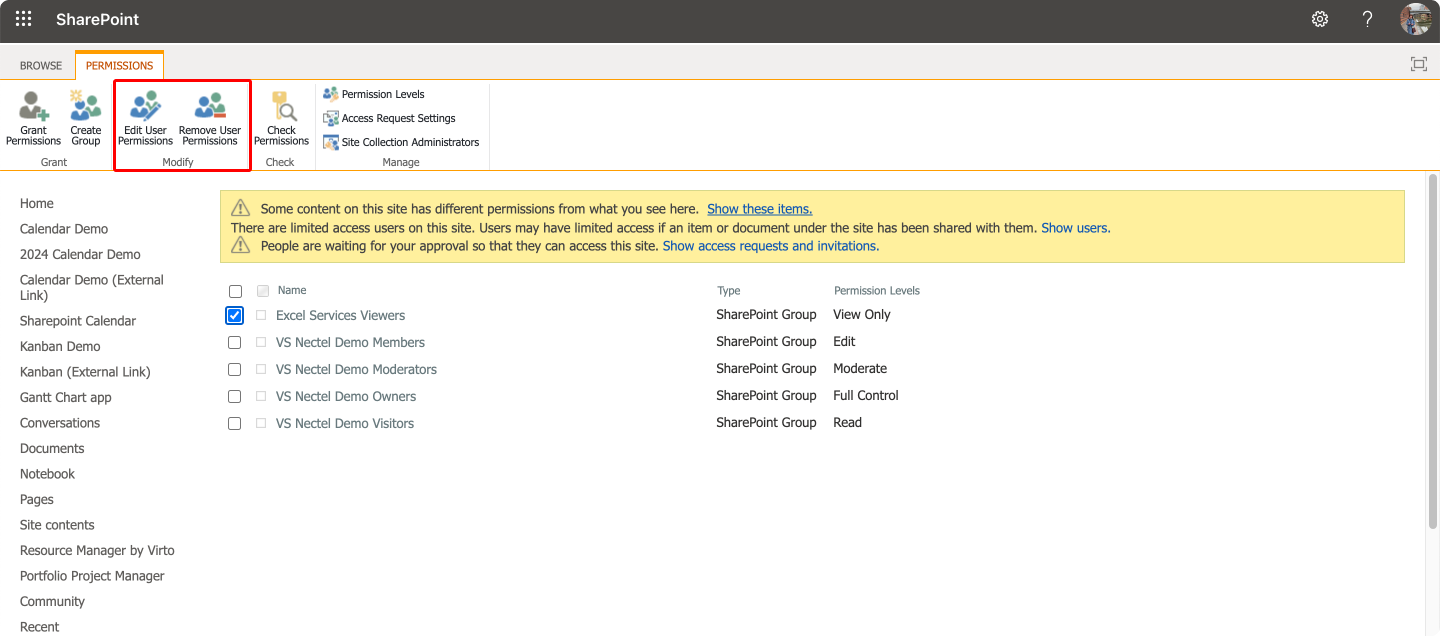Screen dimensions: 1440x636
Task: Check the VS Nectel Demo Moderators checkbox
Action: pyautogui.click(x=234, y=370)
